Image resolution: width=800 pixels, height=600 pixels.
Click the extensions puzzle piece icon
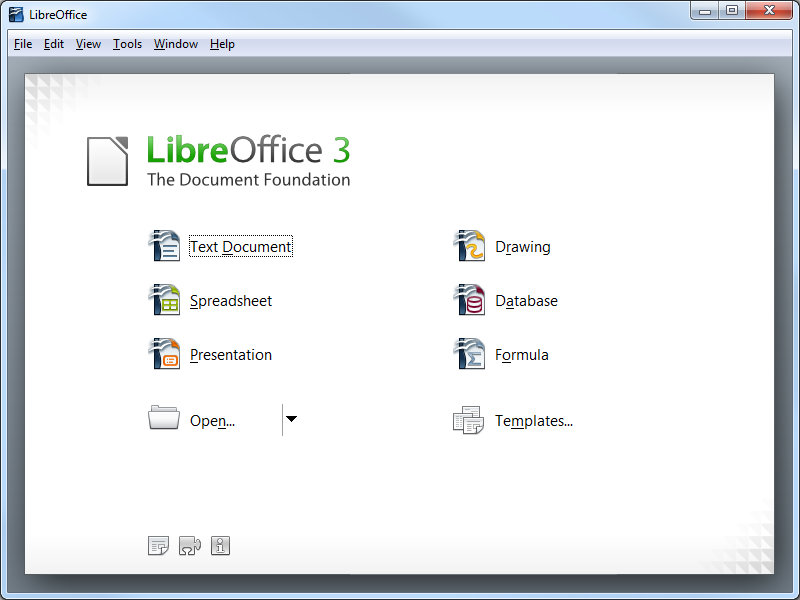pos(190,546)
